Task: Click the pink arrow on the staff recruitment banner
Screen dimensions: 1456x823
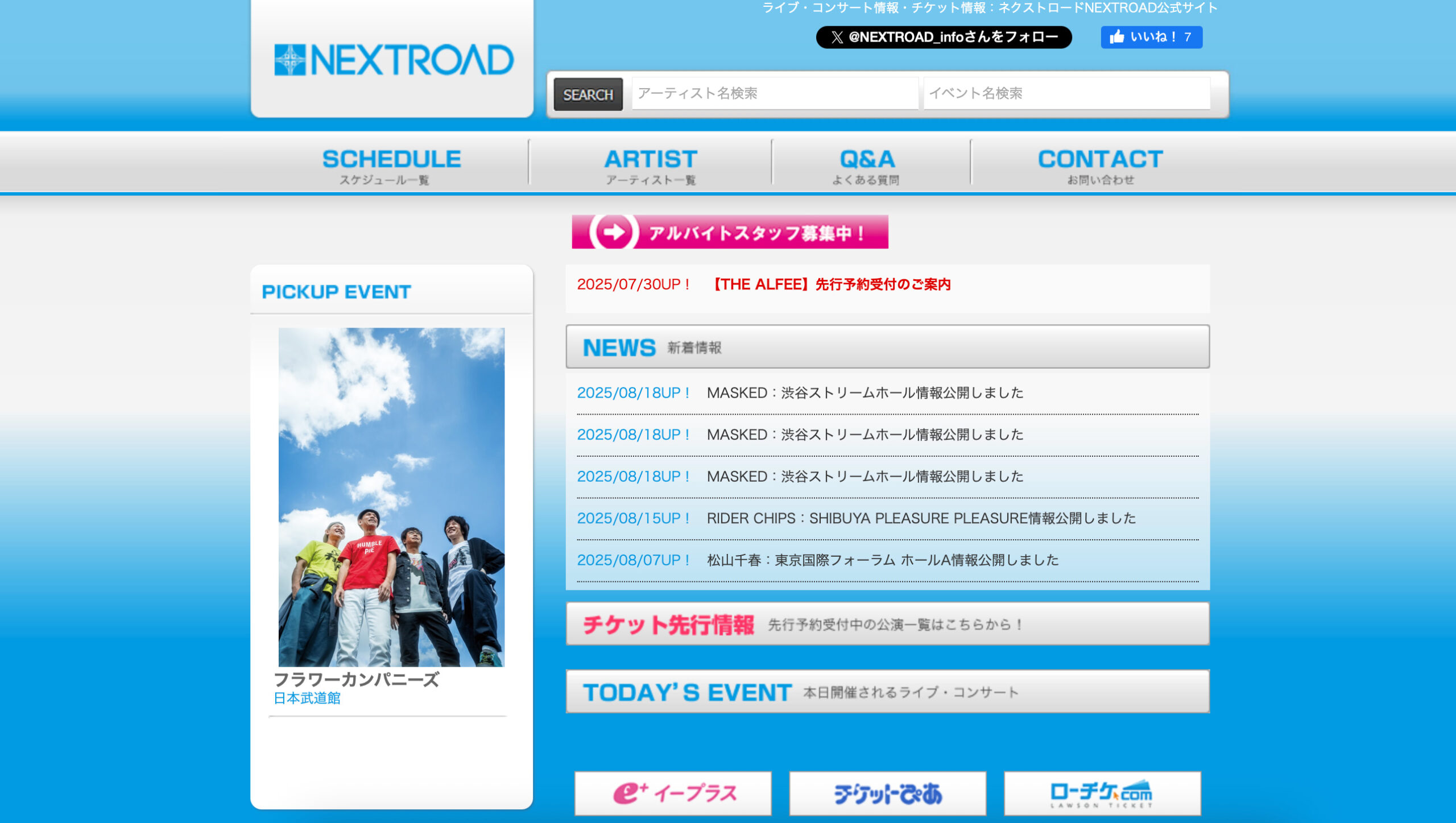Action: (x=614, y=232)
